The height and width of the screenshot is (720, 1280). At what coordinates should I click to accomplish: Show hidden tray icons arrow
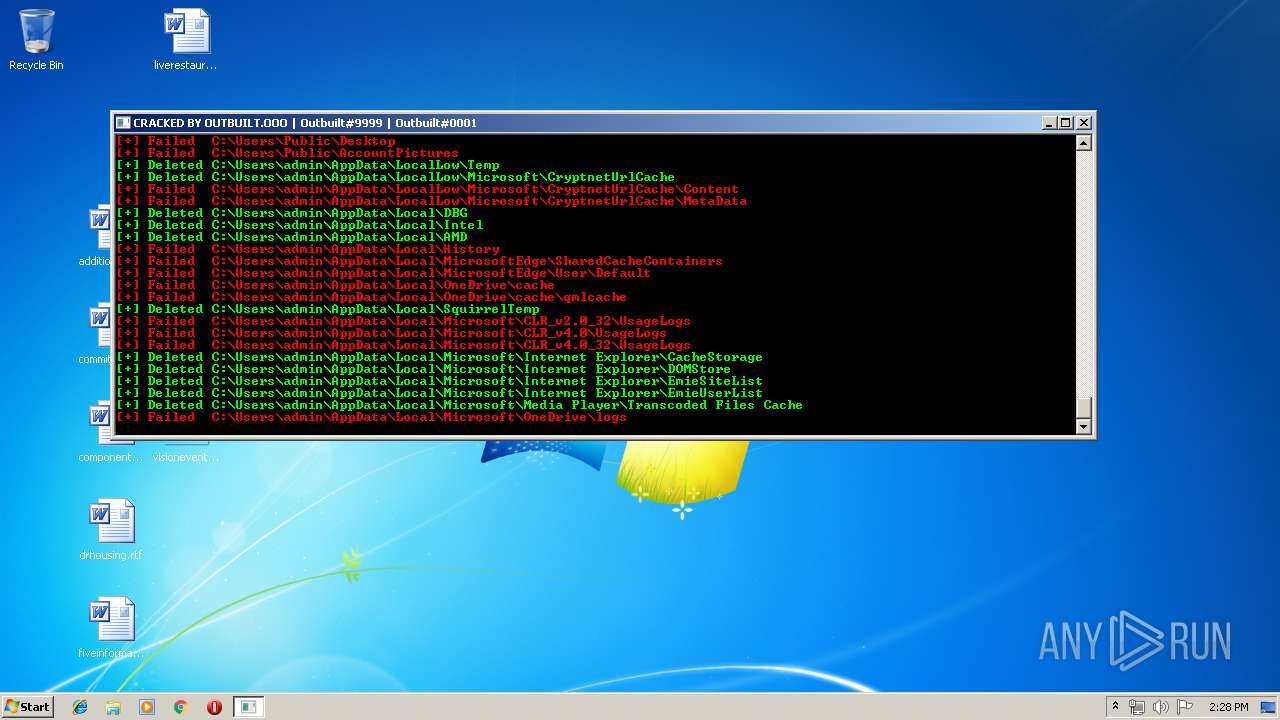(x=1116, y=707)
